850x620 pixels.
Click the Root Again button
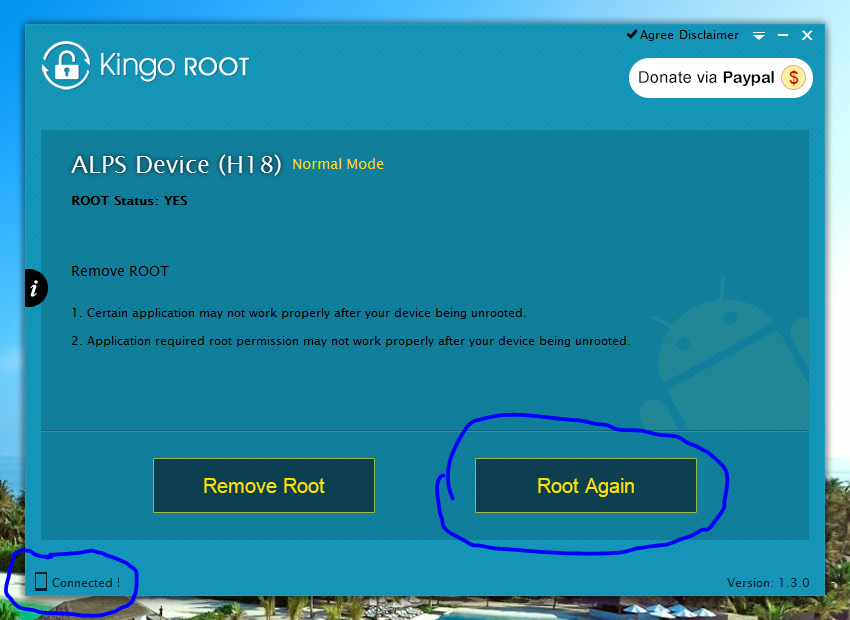pos(586,486)
